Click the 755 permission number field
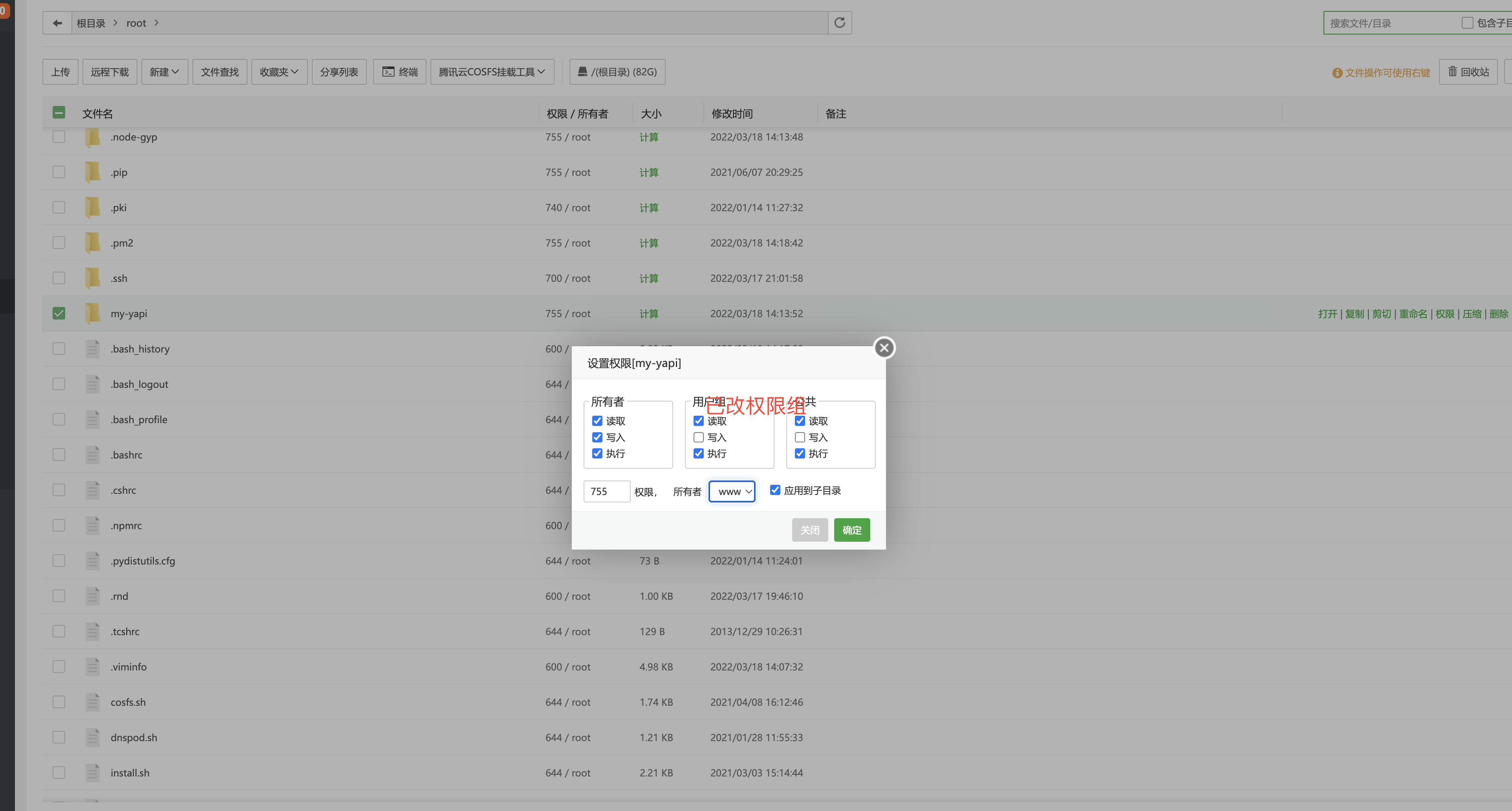Screen dimensions: 1512x811 coord(606,492)
